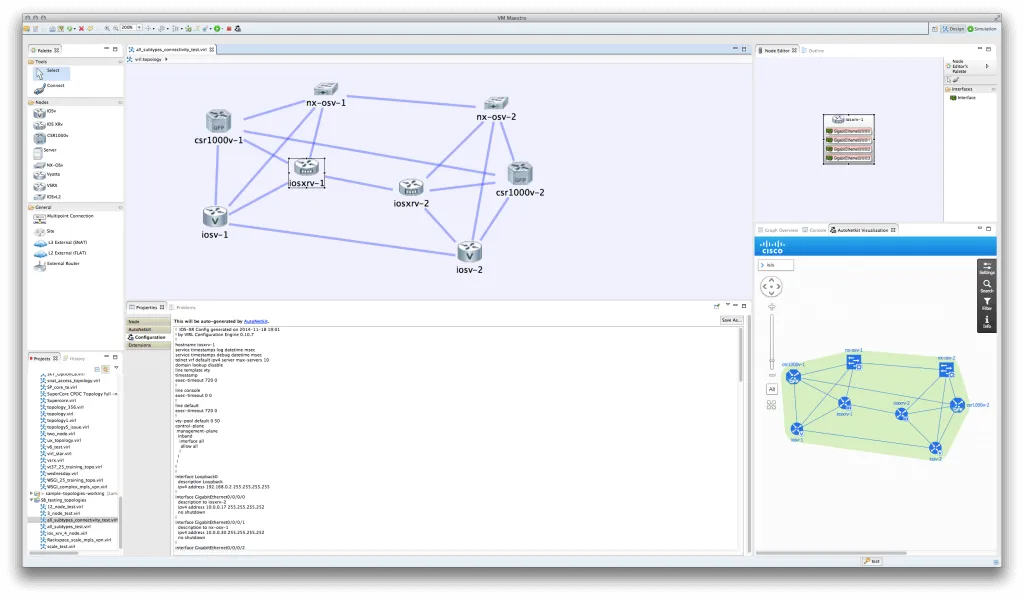
Task: Pick L3 External (SNAT) cloud item
Action: point(60,243)
